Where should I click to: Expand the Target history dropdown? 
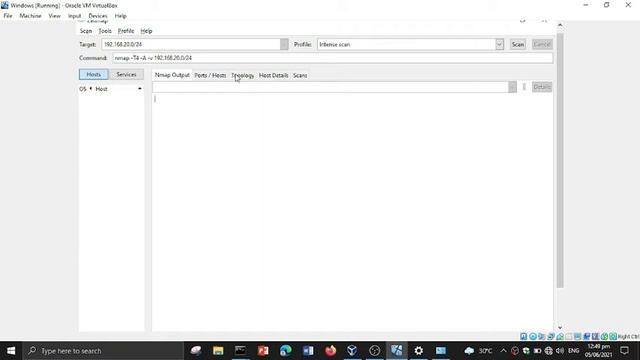coord(284,44)
